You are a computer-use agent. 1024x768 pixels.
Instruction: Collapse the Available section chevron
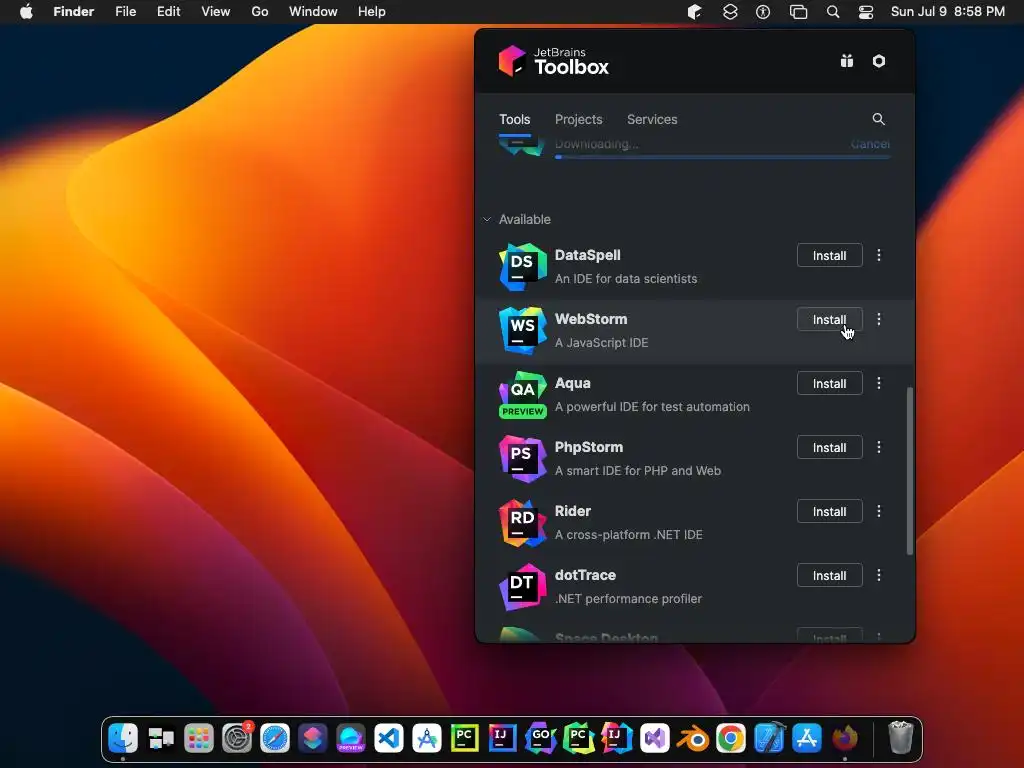(487, 219)
